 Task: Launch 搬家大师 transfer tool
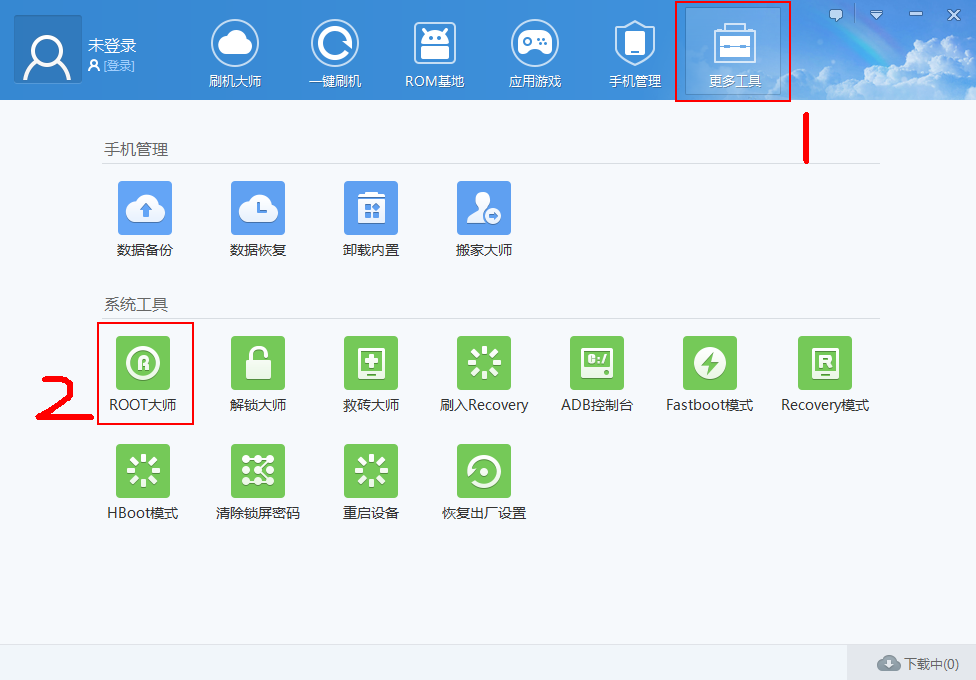[484, 208]
